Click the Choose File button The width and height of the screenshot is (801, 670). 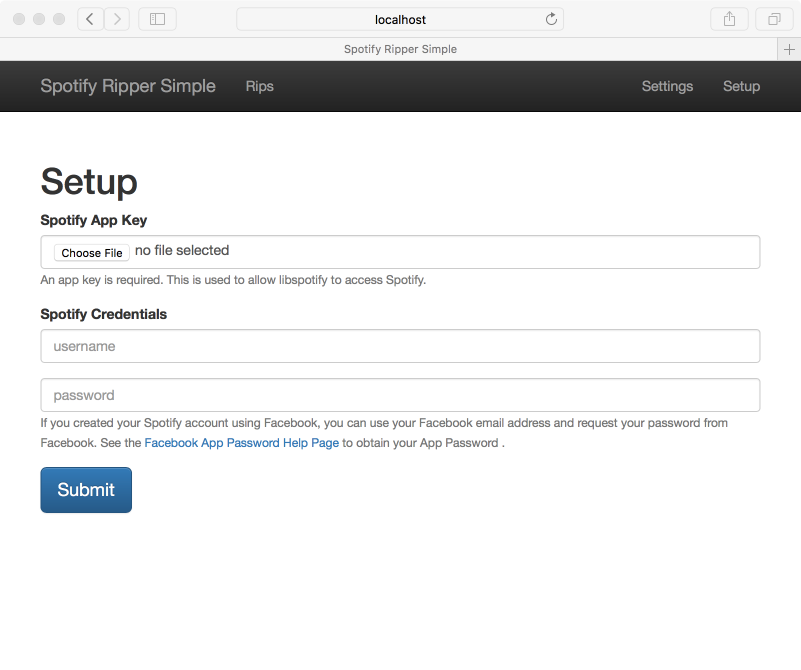[x=92, y=253]
